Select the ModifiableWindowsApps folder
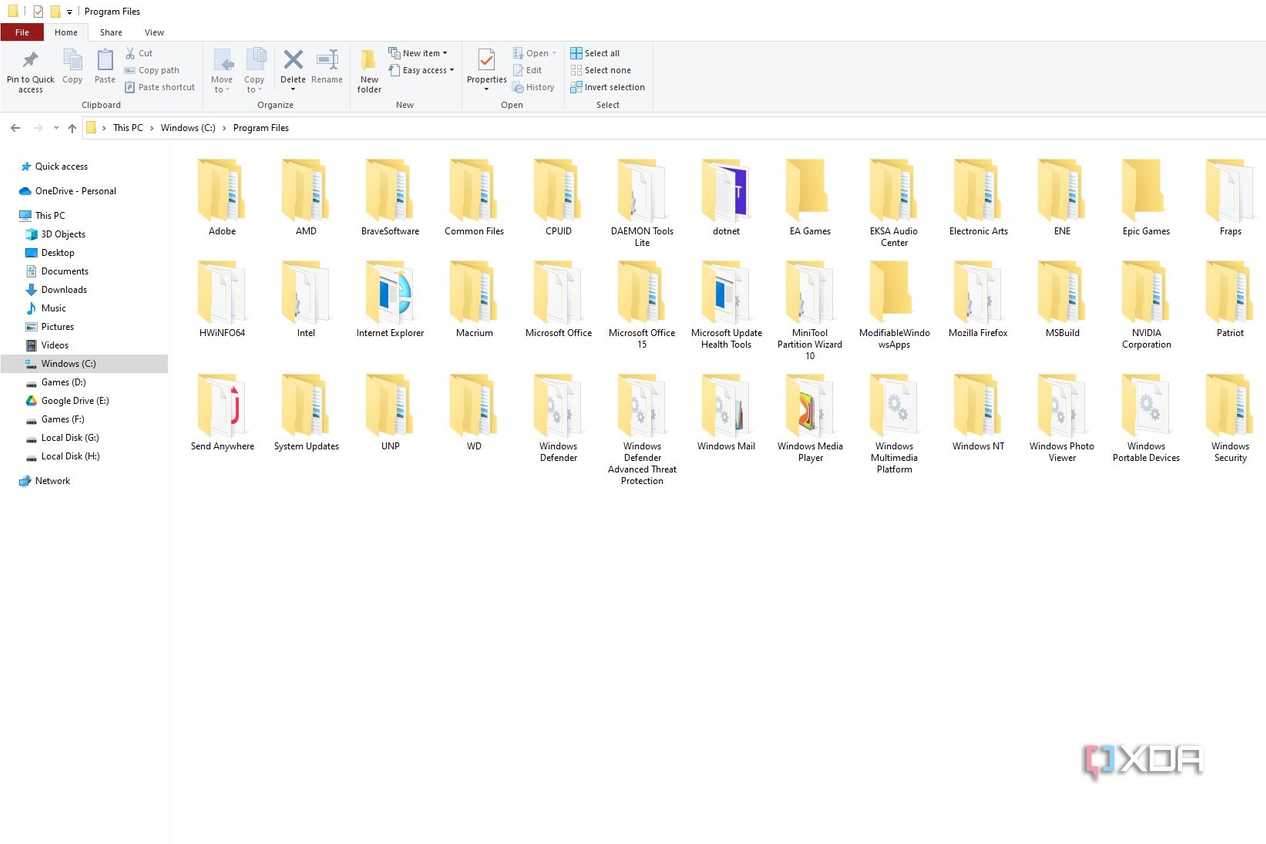Screen dimensions: 1266x844 coord(894,305)
